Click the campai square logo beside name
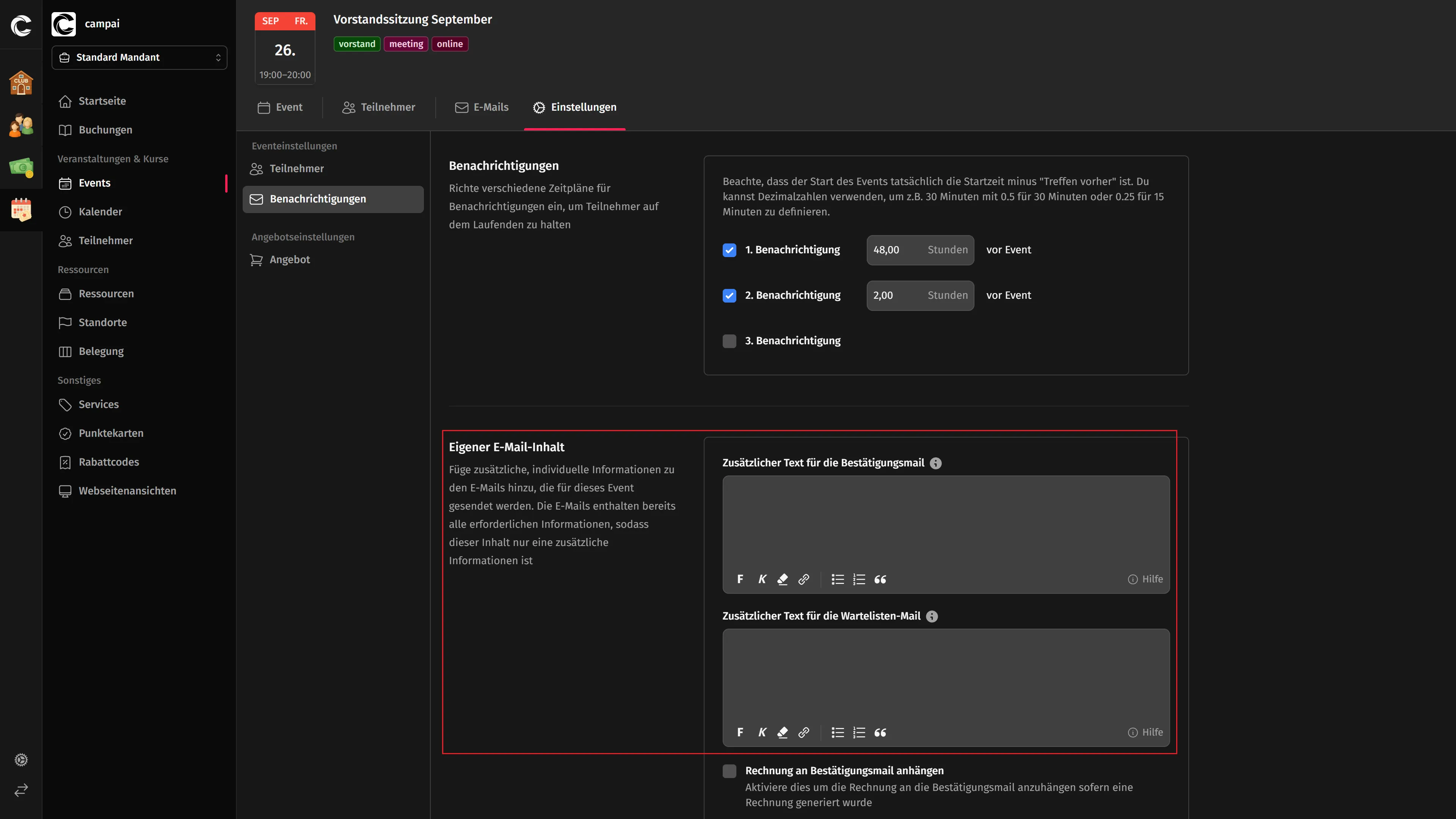Viewport: 1456px width, 819px height. (x=63, y=24)
